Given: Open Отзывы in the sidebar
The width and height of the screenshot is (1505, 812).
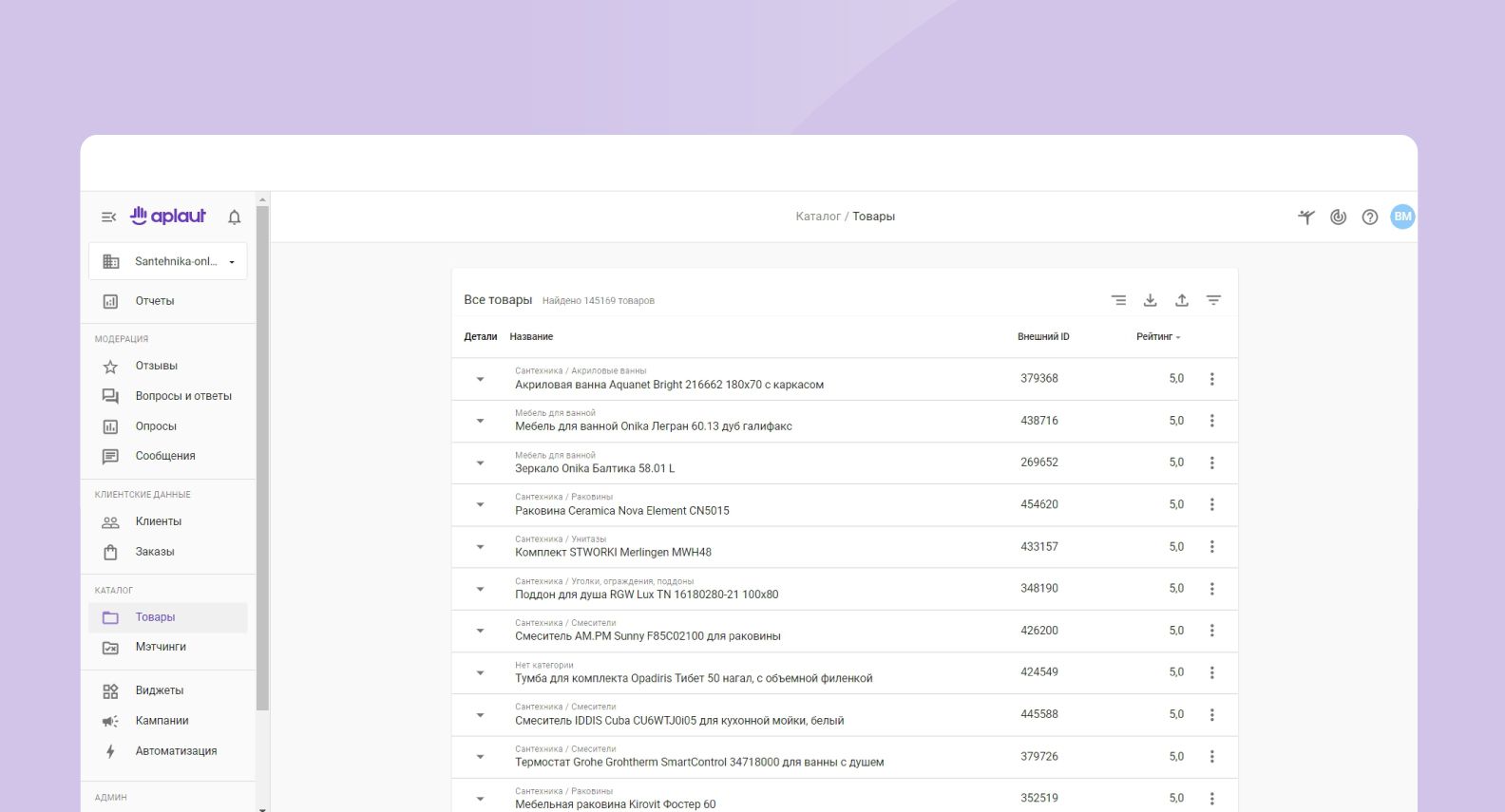Looking at the screenshot, I should tap(156, 366).
